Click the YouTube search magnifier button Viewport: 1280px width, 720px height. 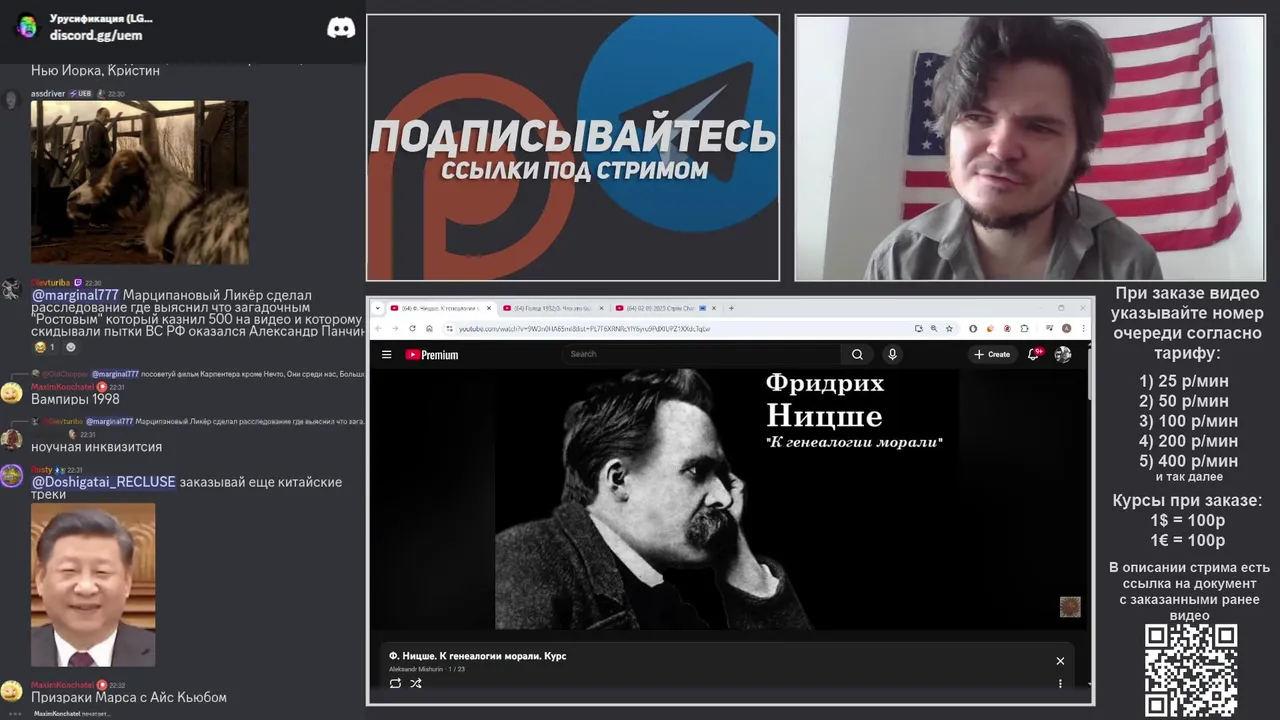click(857, 354)
